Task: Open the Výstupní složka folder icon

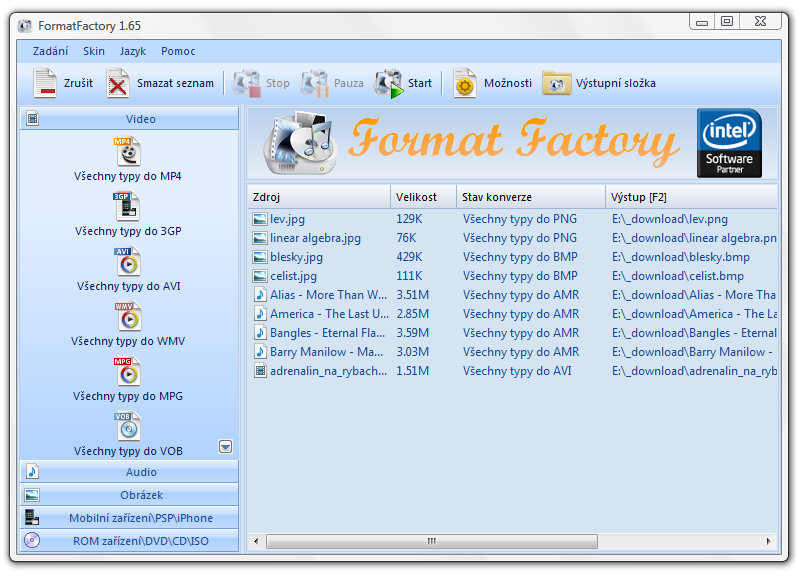Action: 556,83
